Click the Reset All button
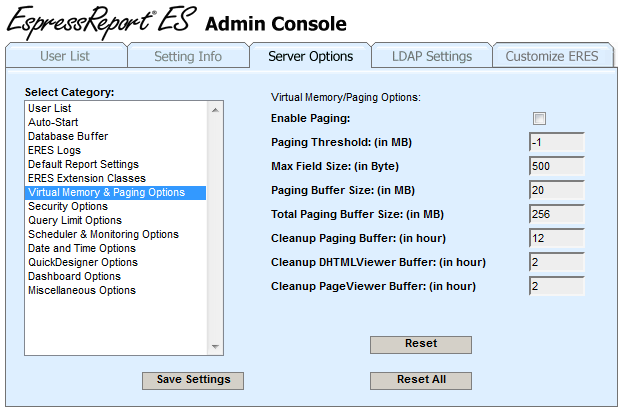Viewport: 623px width, 412px height. [421, 381]
